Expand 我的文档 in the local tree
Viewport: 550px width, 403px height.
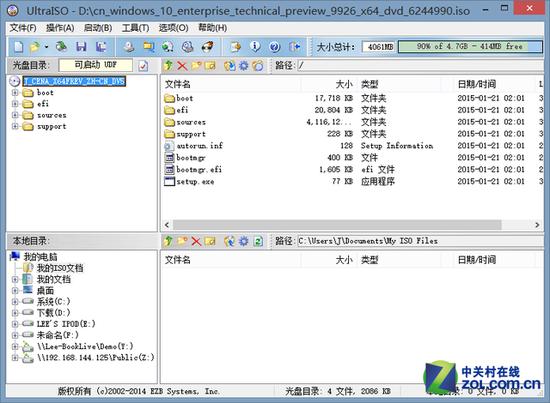tap(15, 280)
